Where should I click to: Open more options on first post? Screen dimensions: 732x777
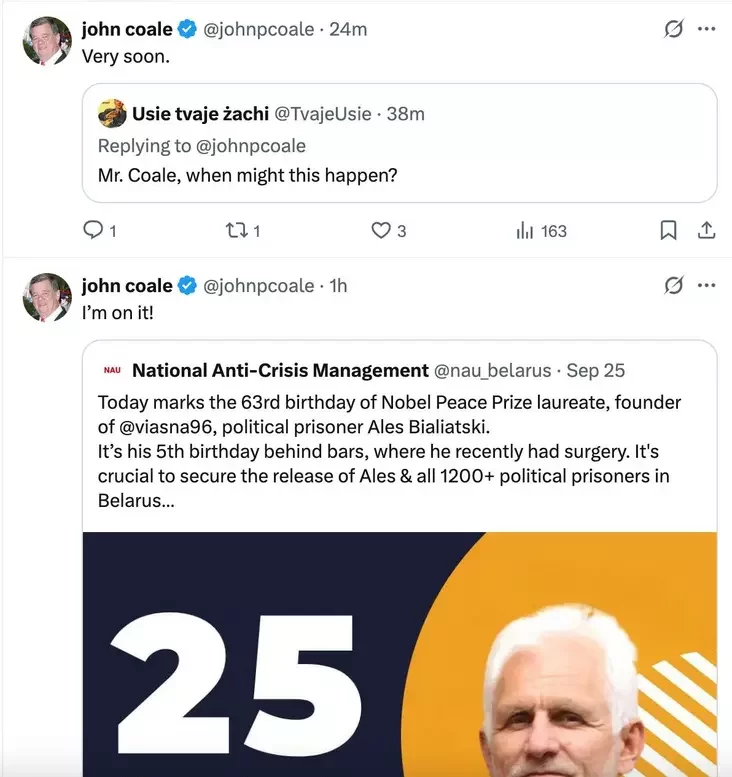(706, 30)
